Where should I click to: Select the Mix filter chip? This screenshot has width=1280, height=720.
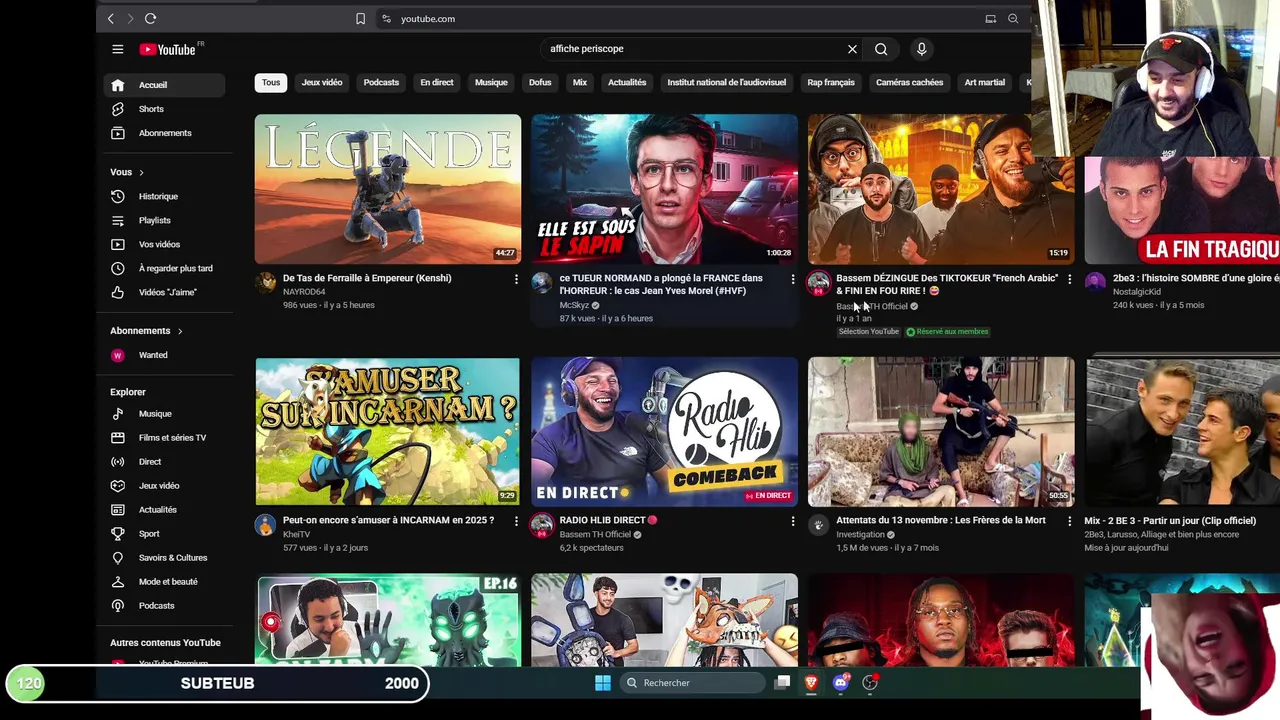coord(580,83)
